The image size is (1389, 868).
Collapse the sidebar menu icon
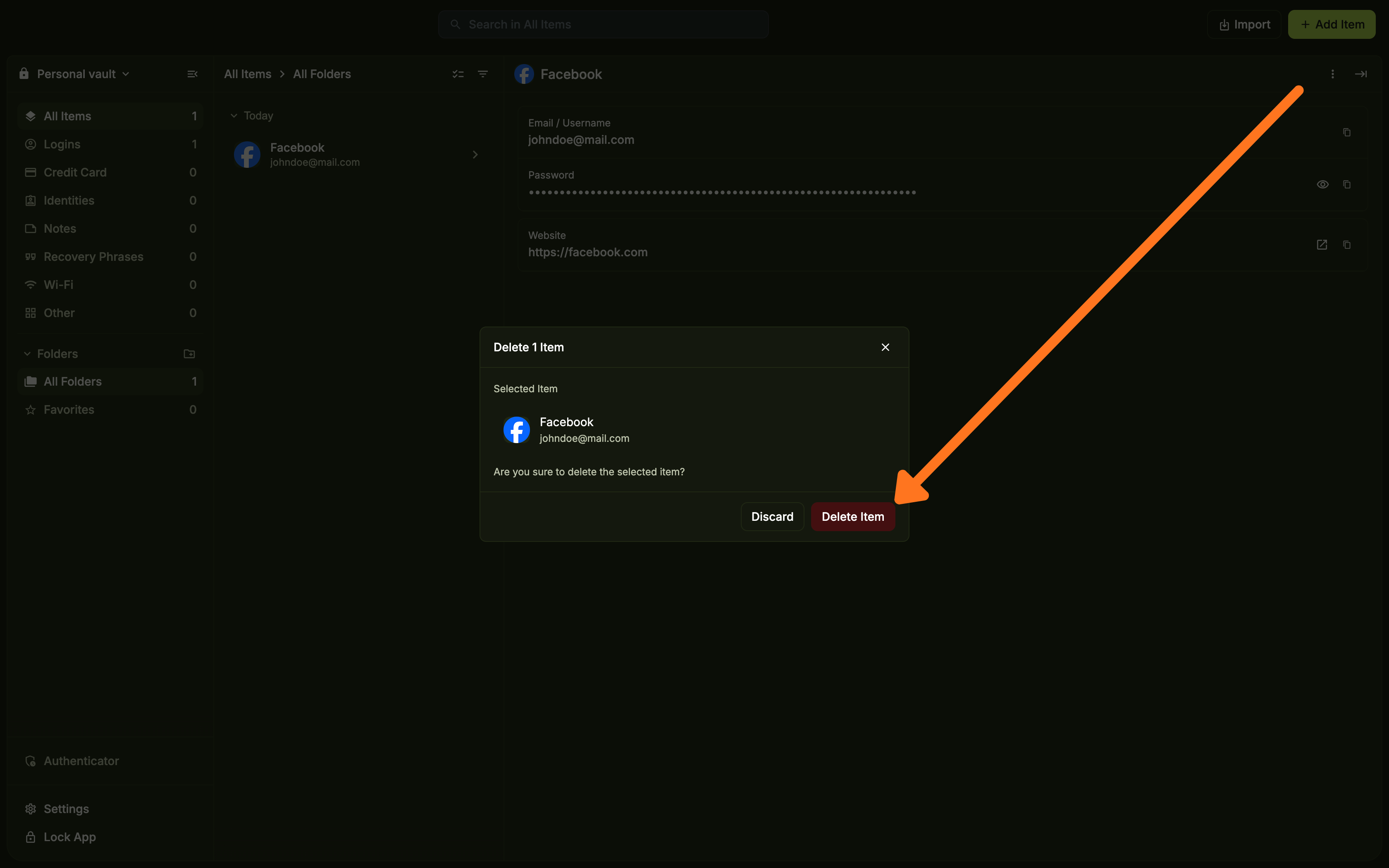point(192,74)
